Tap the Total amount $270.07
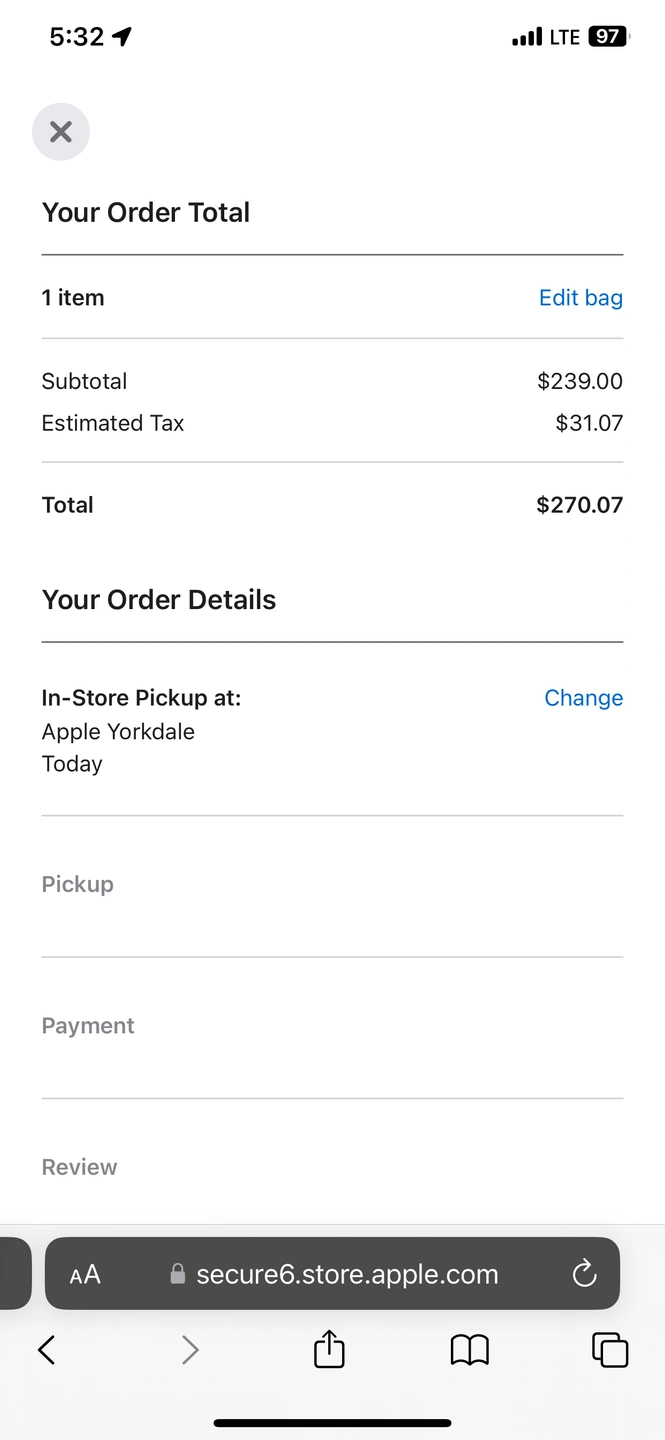665x1440 pixels. click(x=579, y=505)
